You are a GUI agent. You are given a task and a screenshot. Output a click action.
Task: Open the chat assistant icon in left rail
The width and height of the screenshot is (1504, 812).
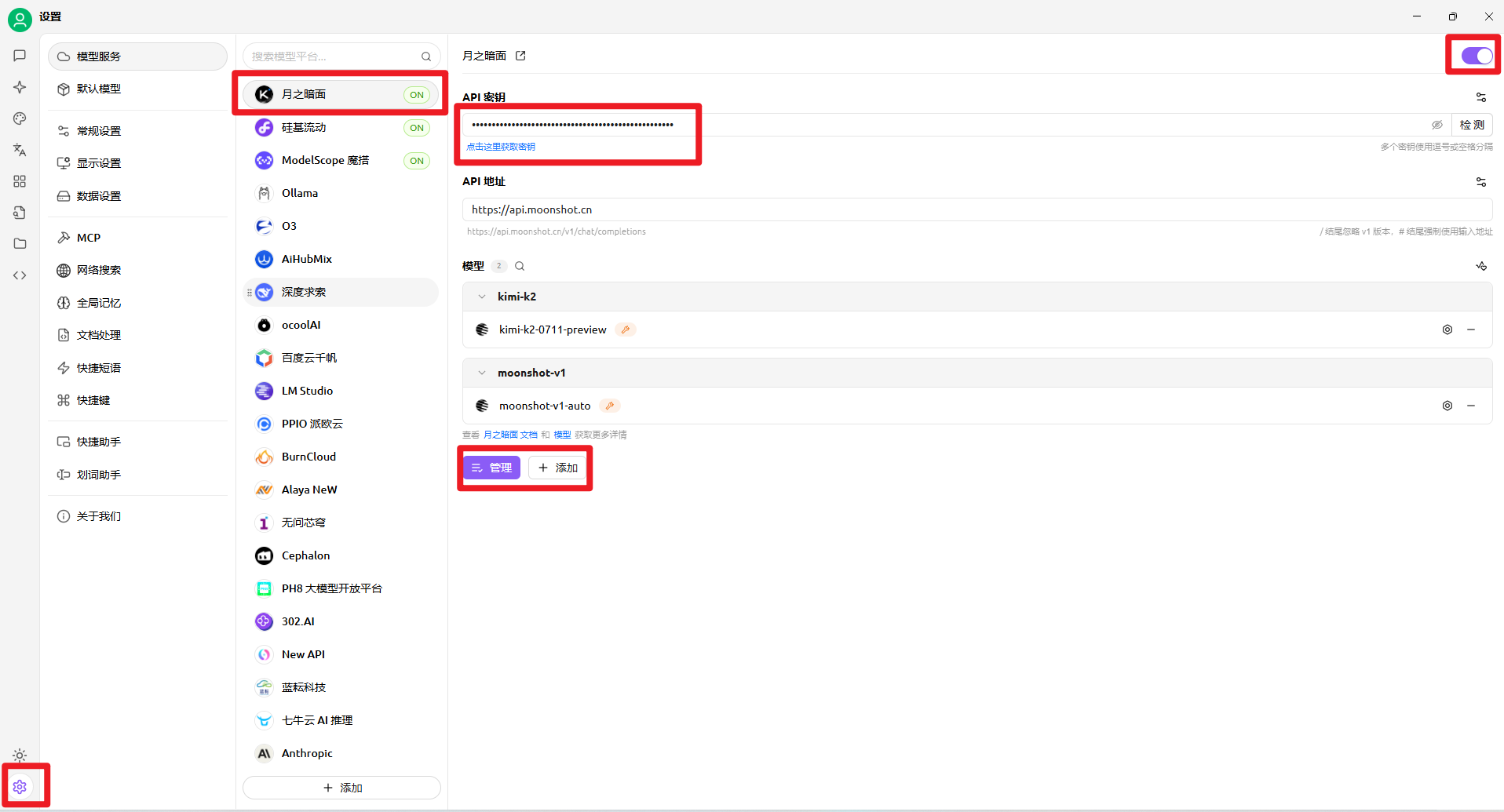[20, 56]
